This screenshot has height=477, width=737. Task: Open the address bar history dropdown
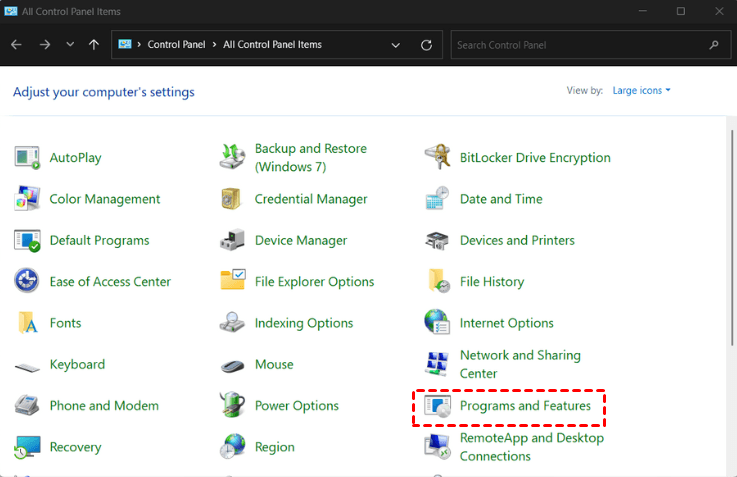tap(396, 45)
